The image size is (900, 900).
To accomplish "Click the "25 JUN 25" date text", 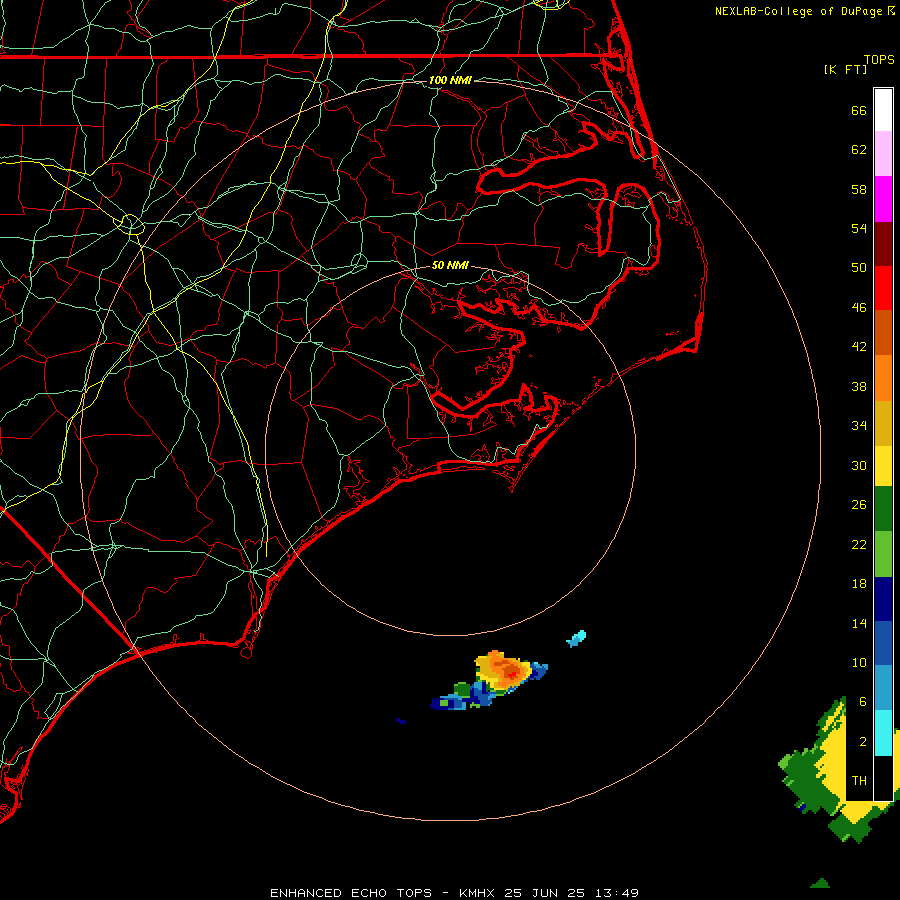I will [x=545, y=893].
